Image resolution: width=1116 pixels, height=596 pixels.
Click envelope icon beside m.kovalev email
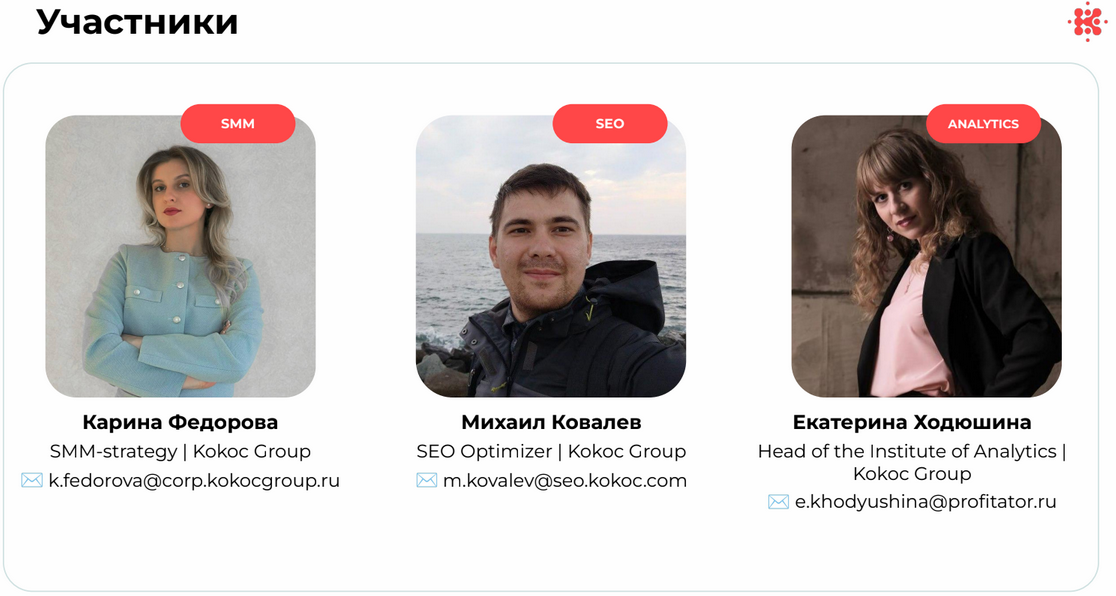[427, 481]
